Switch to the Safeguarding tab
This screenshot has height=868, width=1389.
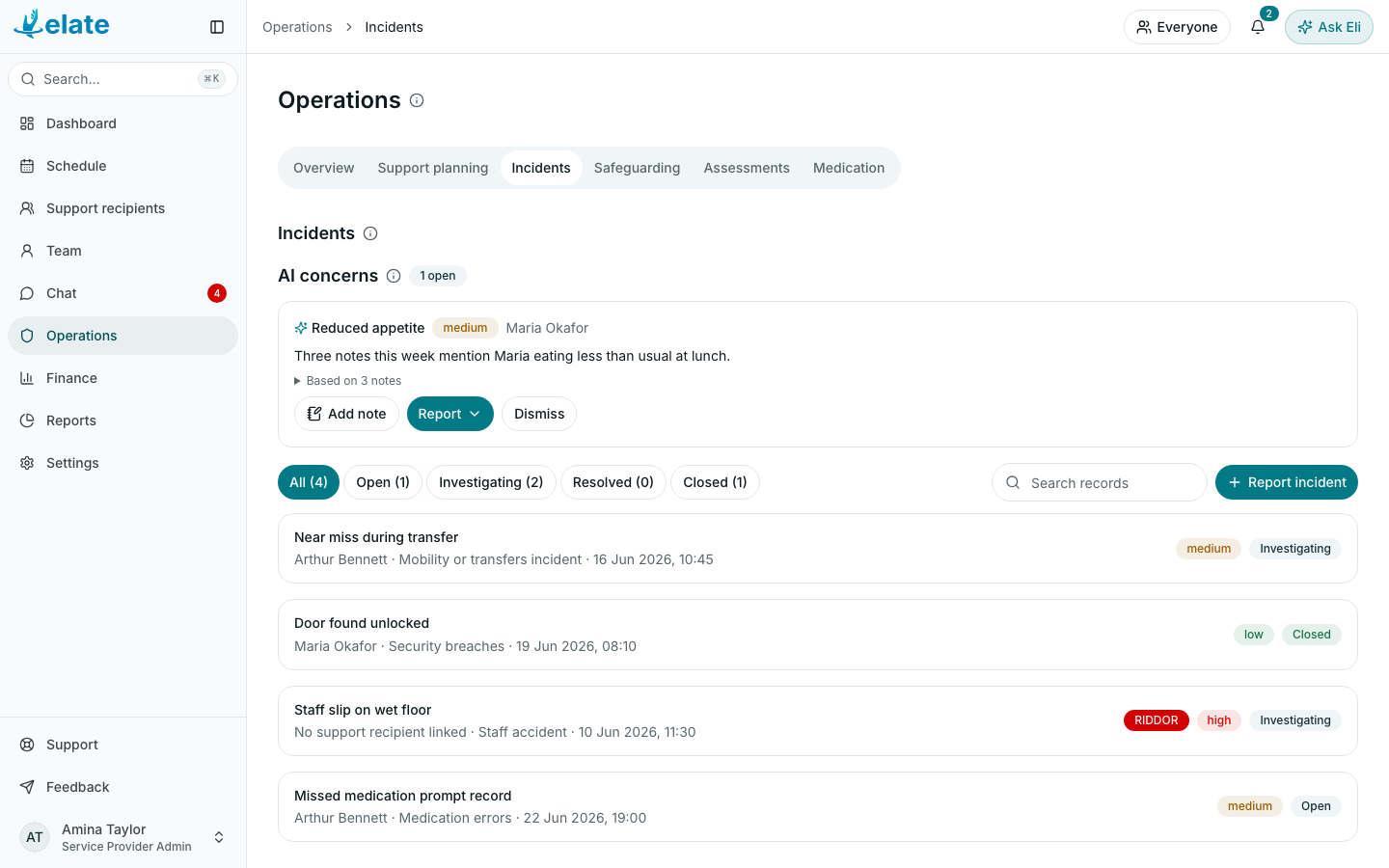pos(637,168)
